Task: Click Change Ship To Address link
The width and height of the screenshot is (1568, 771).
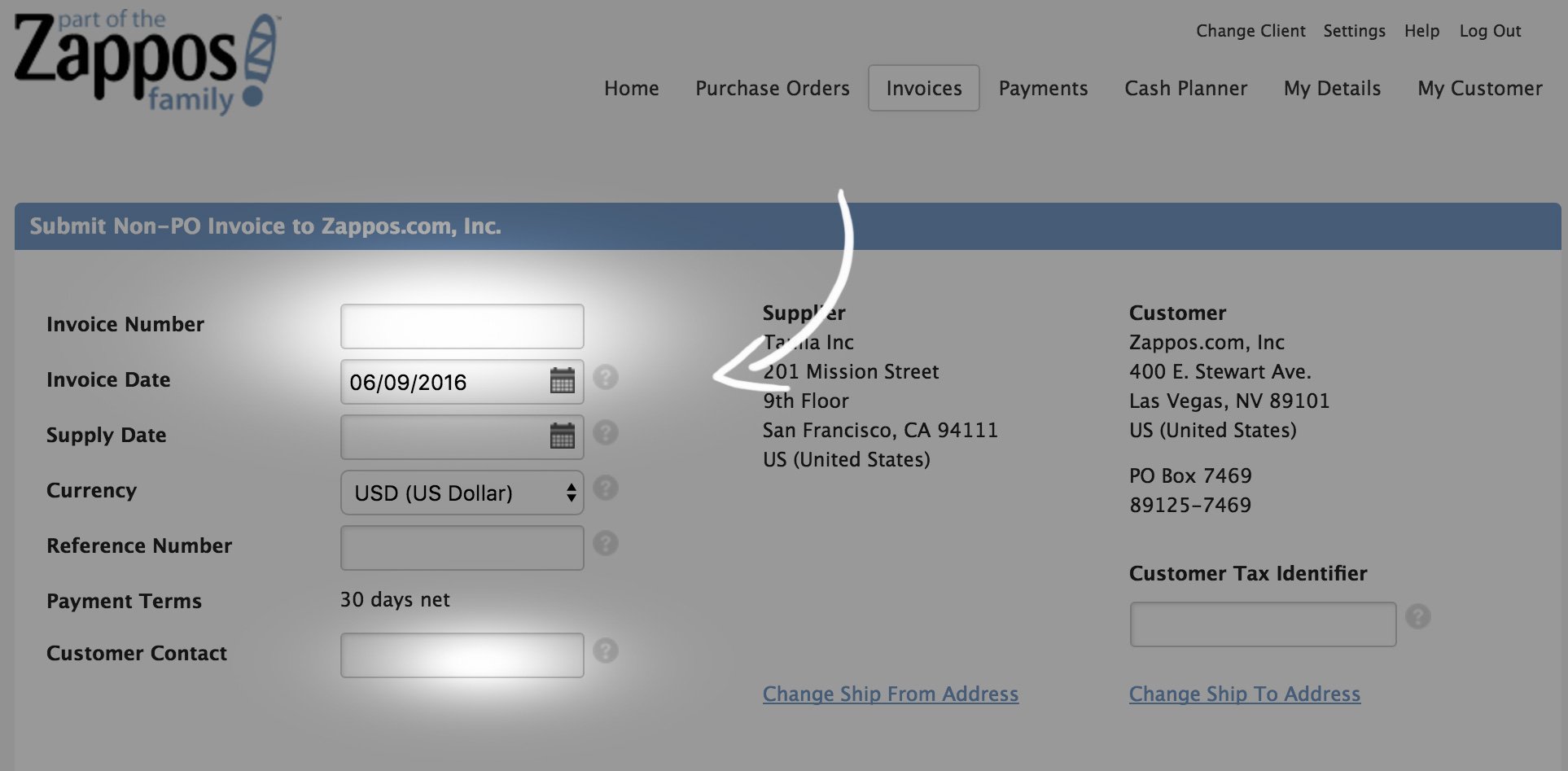Action: pyautogui.click(x=1245, y=694)
